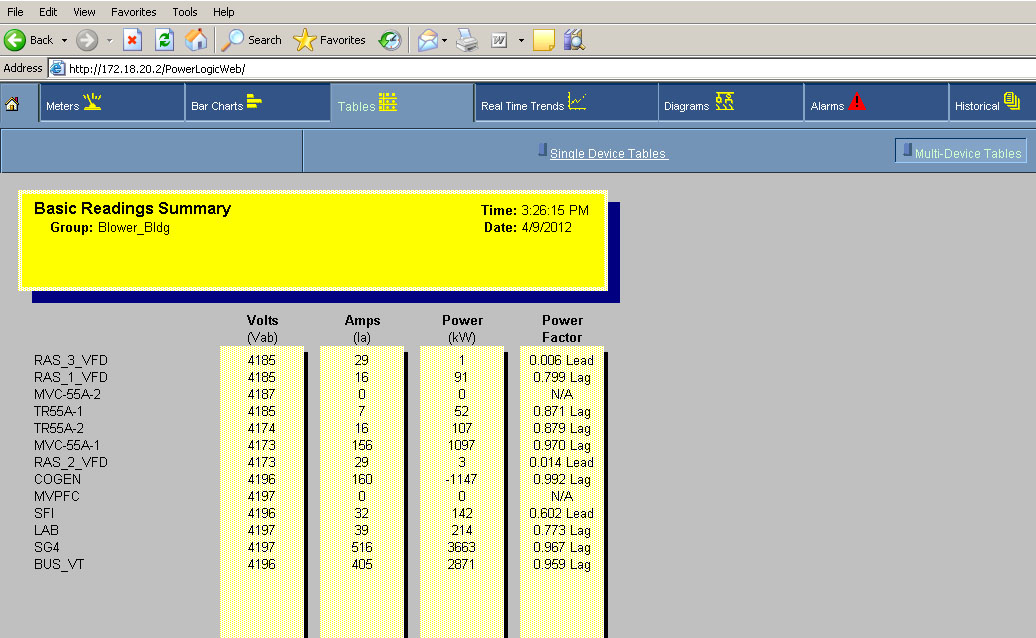Select the TR55A-2 device row label
Viewport: 1036px width, 638px height.
click(59, 429)
